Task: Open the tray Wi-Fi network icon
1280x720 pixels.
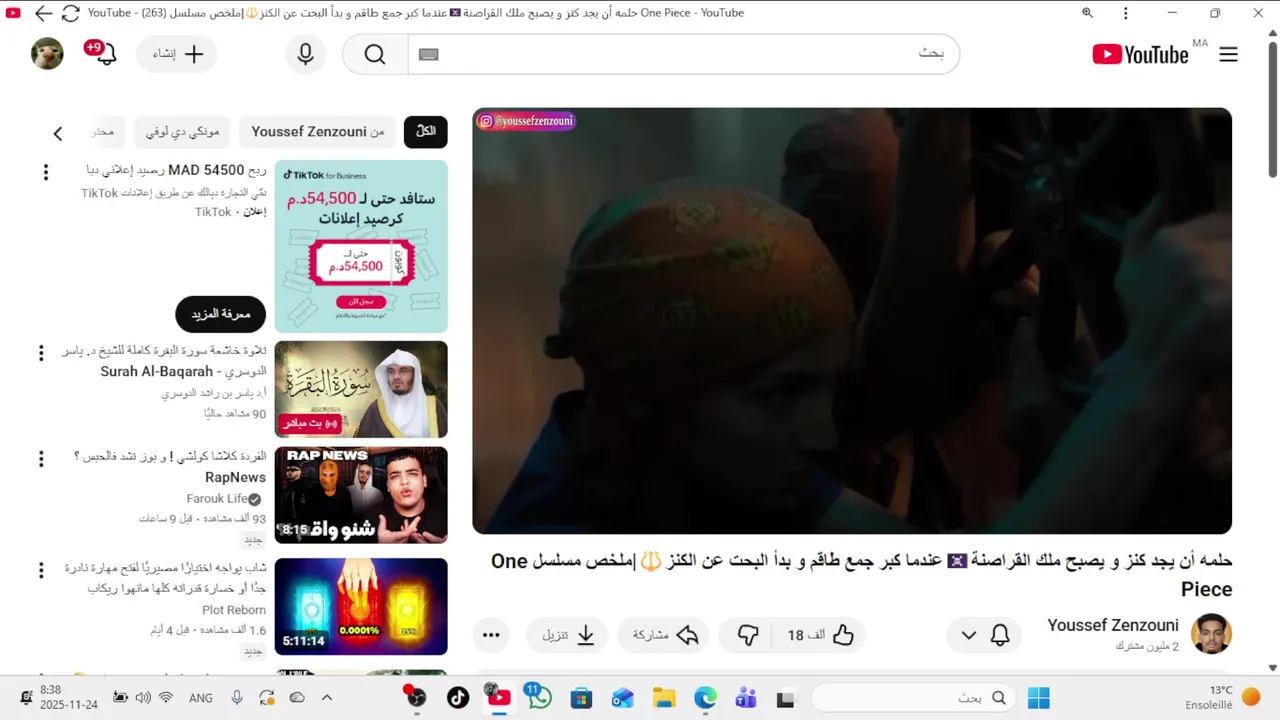Action: pyautogui.click(x=166, y=697)
